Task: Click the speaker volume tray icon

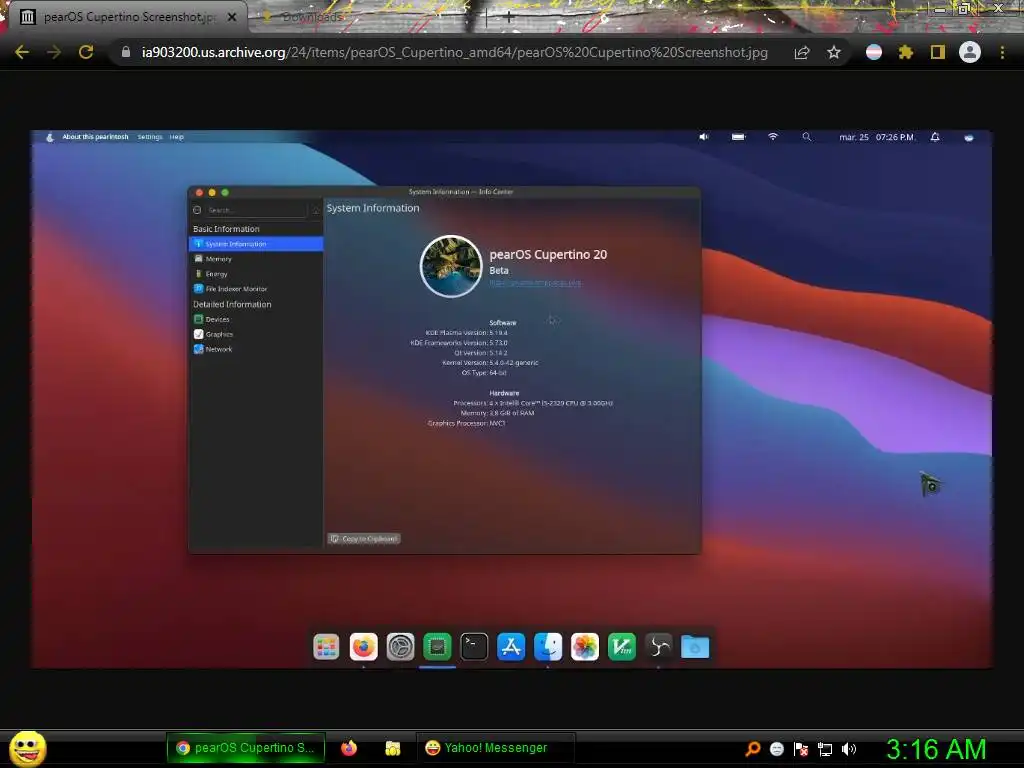Action: (849, 749)
